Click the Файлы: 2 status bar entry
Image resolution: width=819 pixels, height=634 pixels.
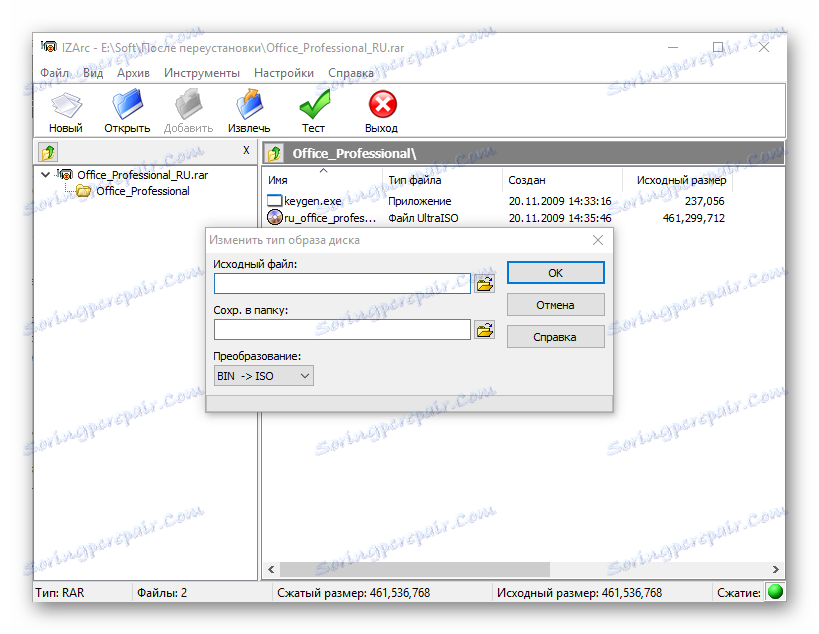click(162, 593)
